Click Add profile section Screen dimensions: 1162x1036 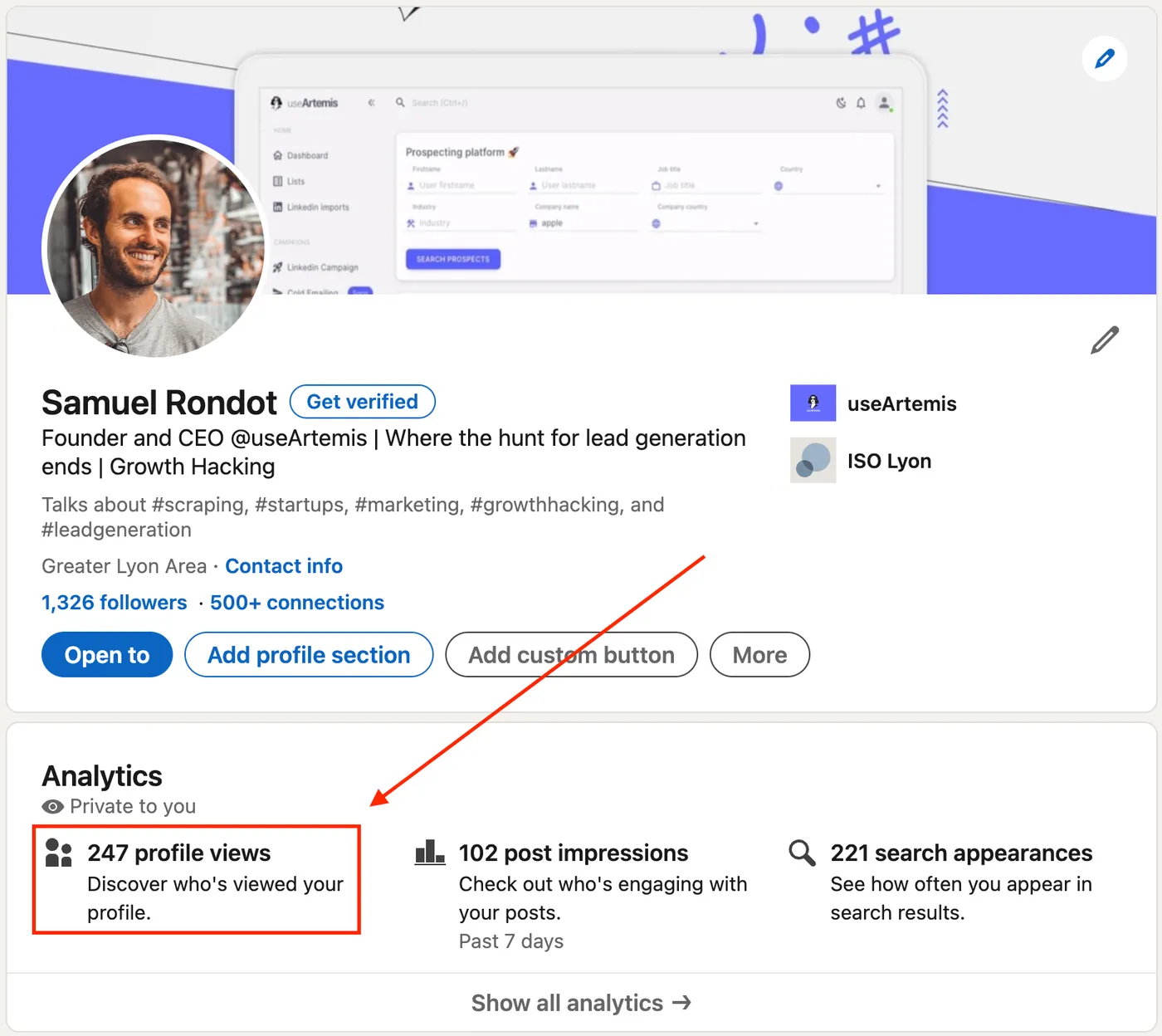click(309, 655)
